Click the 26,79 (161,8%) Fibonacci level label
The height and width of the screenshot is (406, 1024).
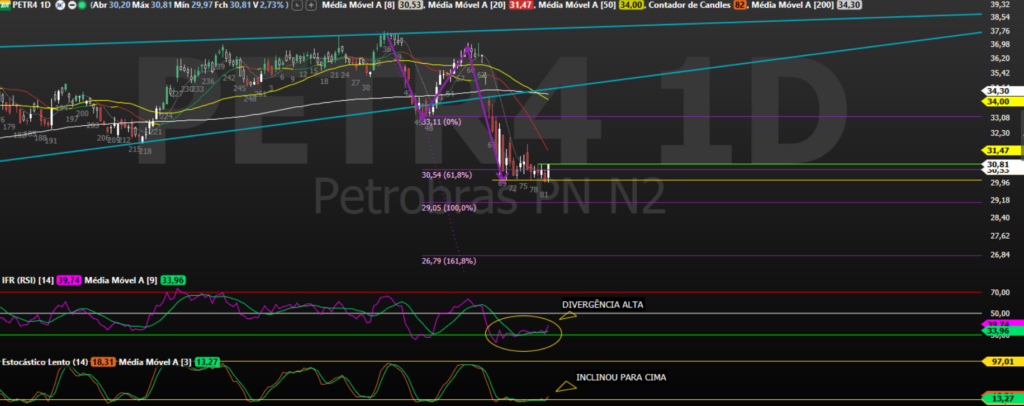click(449, 261)
